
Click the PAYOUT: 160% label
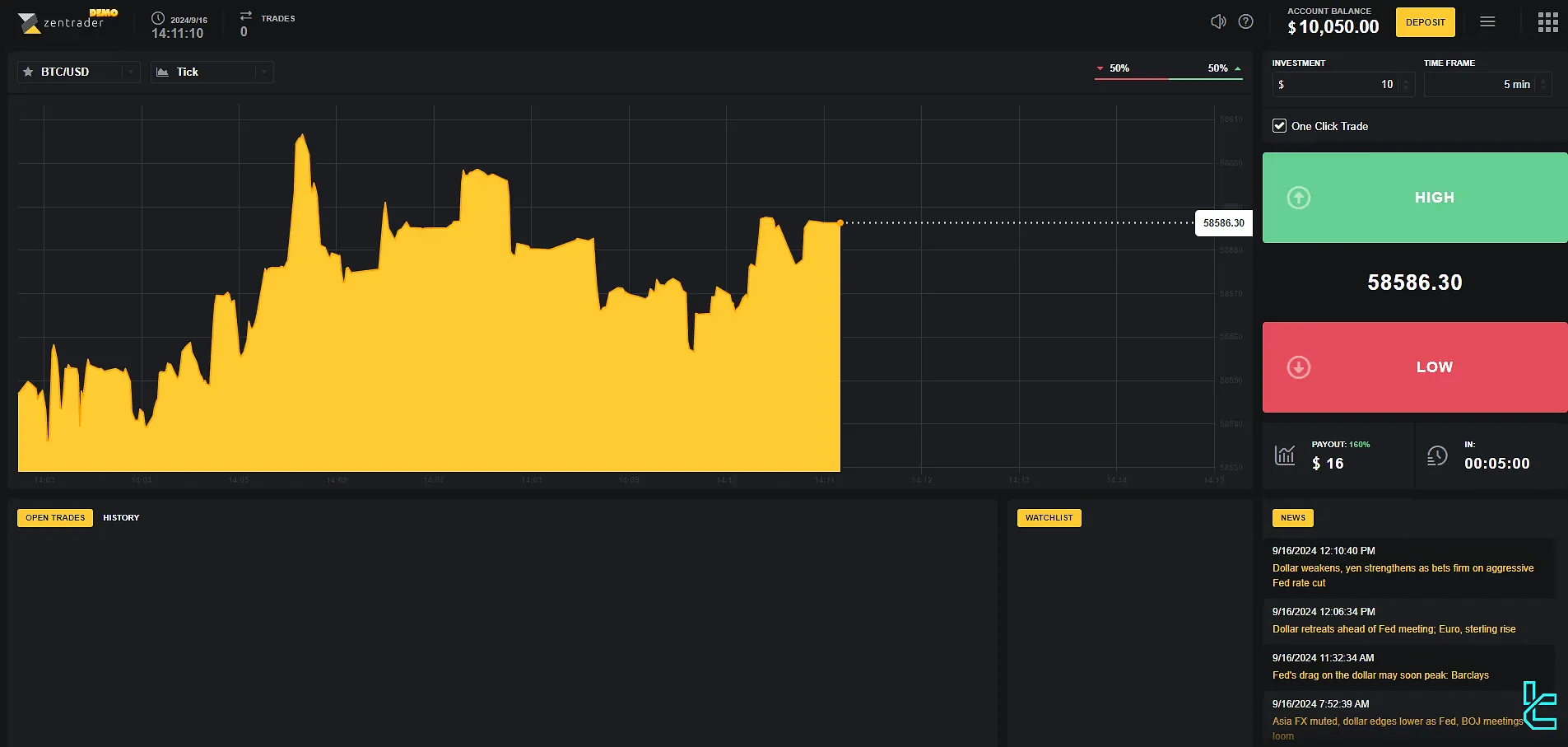(x=1341, y=445)
